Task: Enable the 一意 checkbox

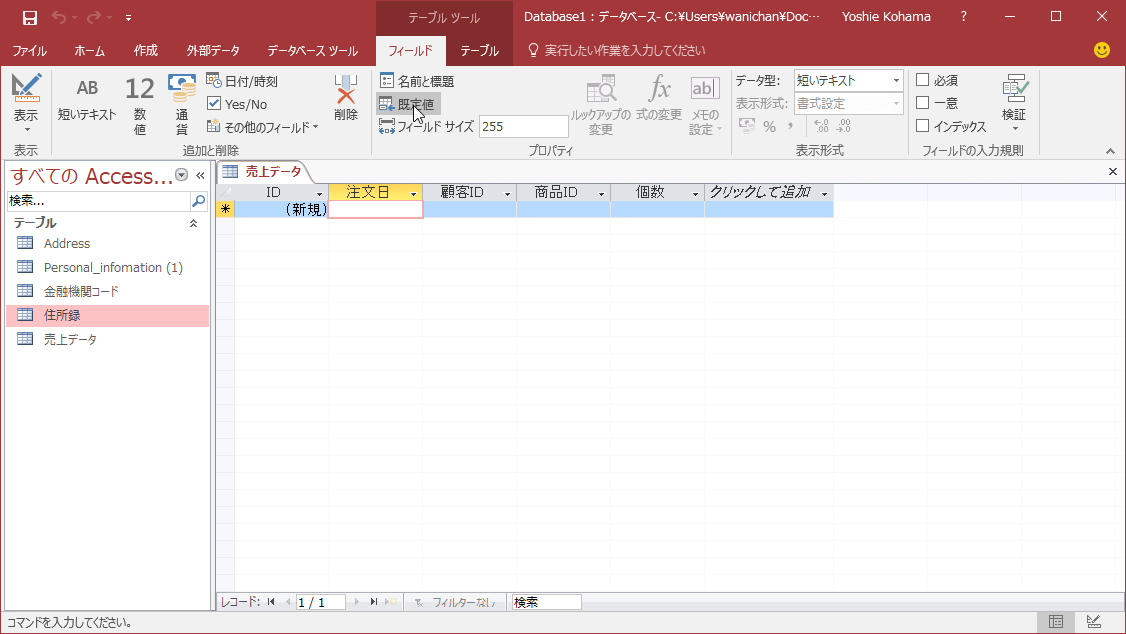Action: tap(923, 103)
